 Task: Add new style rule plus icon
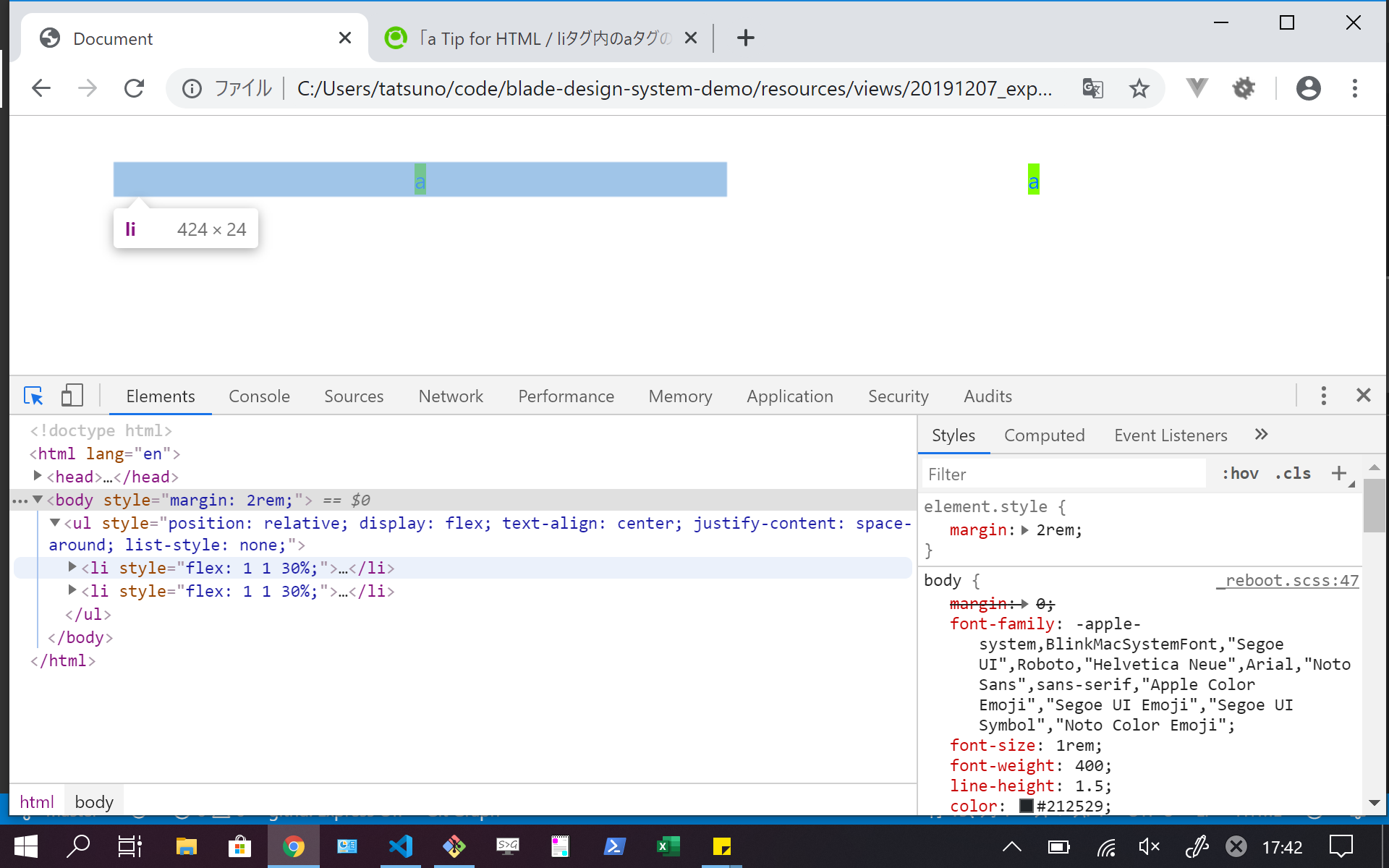[x=1339, y=473]
